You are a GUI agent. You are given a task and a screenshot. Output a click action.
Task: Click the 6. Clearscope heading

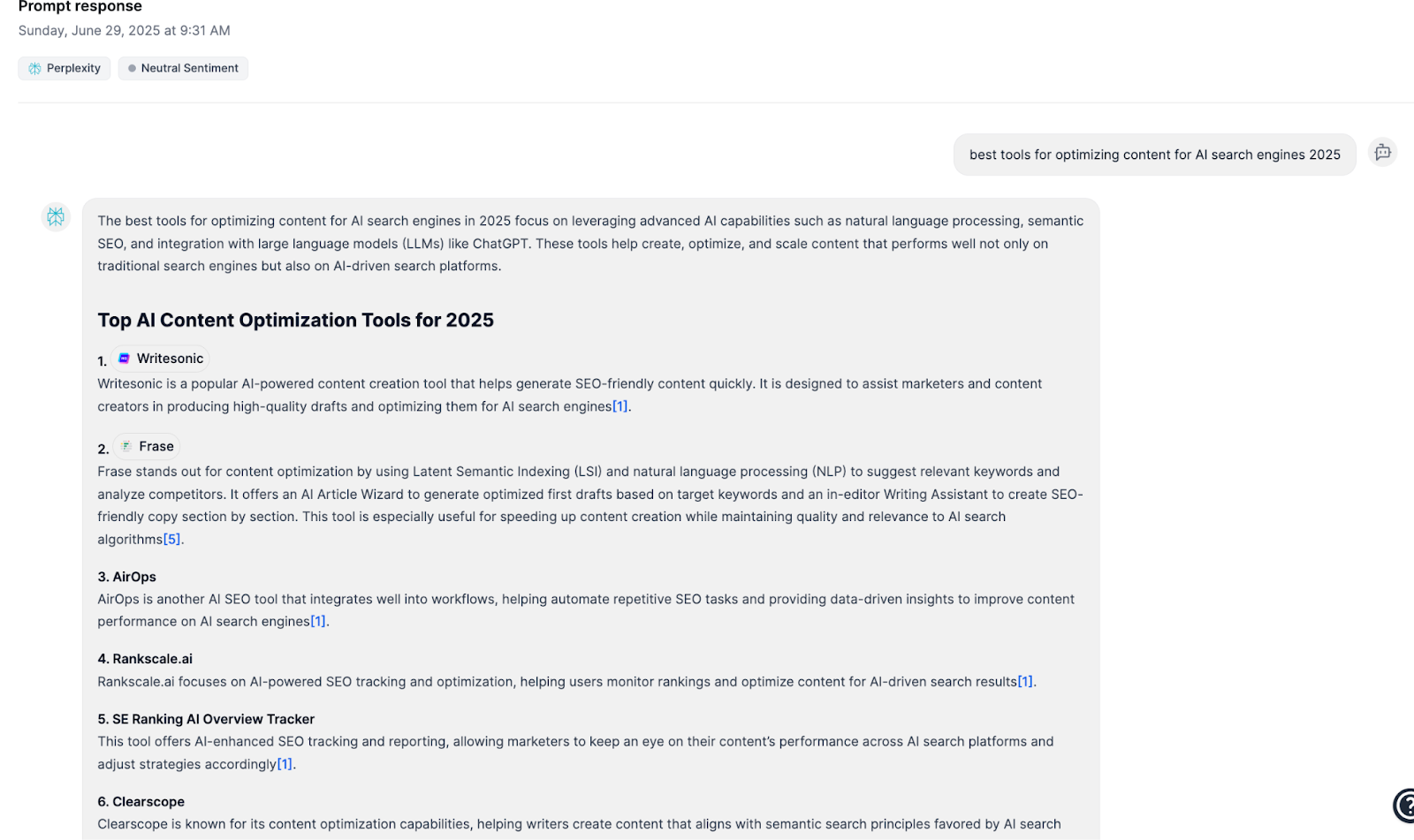(141, 802)
